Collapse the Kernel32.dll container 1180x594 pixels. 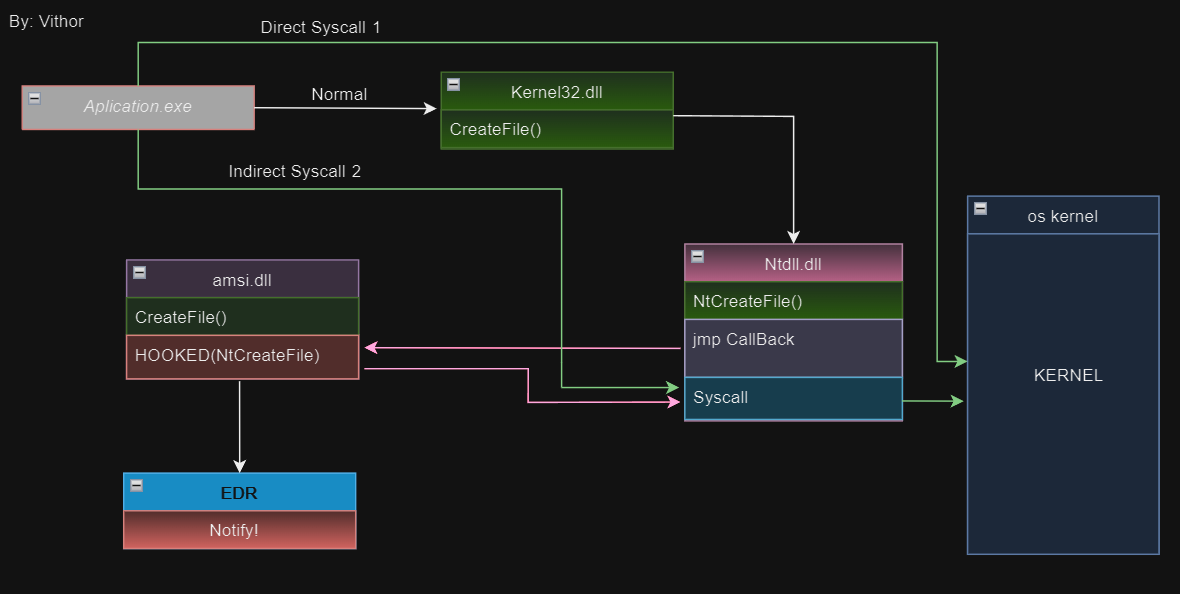click(x=454, y=85)
